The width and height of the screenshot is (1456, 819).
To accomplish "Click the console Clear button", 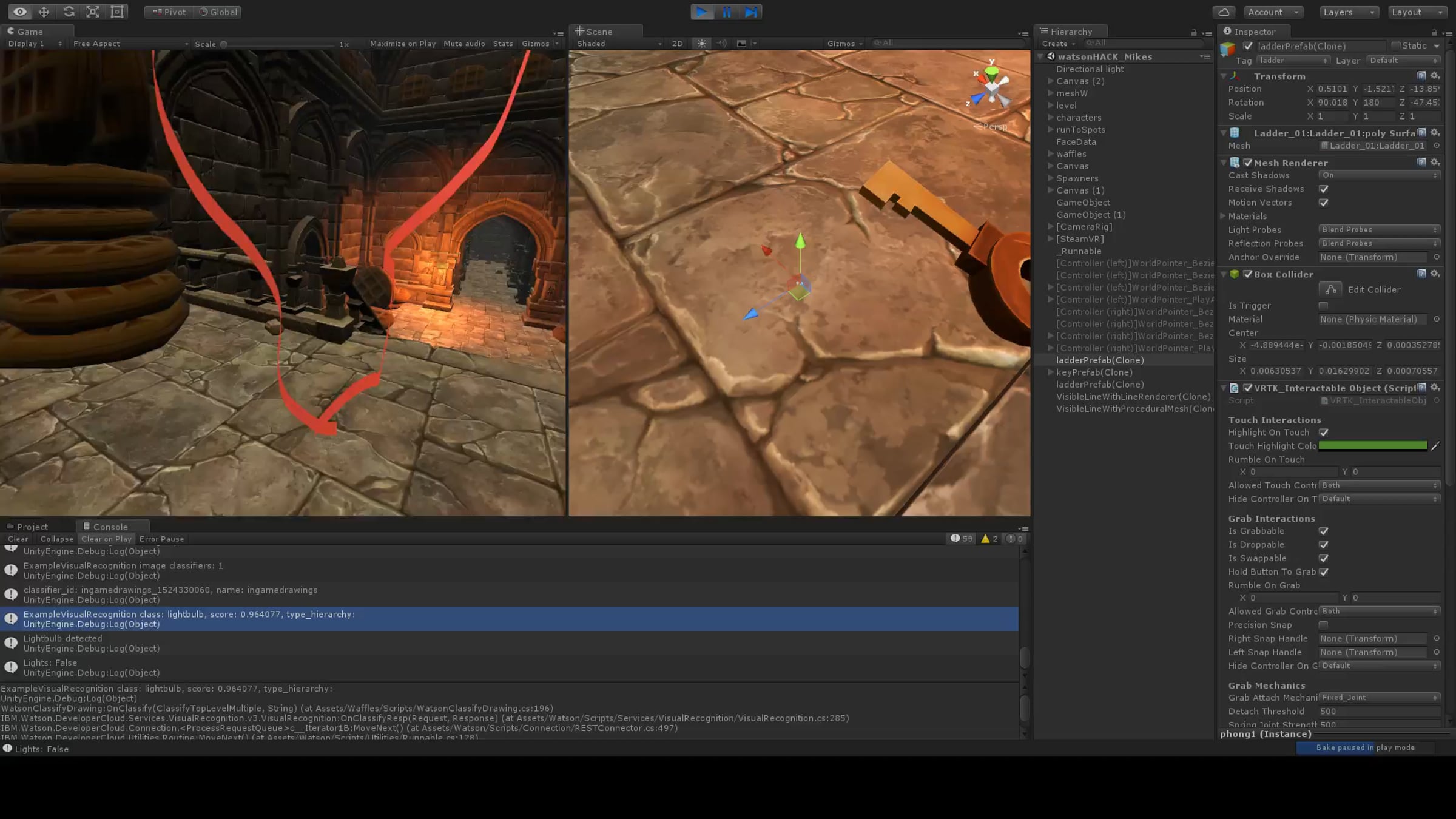I will point(18,539).
